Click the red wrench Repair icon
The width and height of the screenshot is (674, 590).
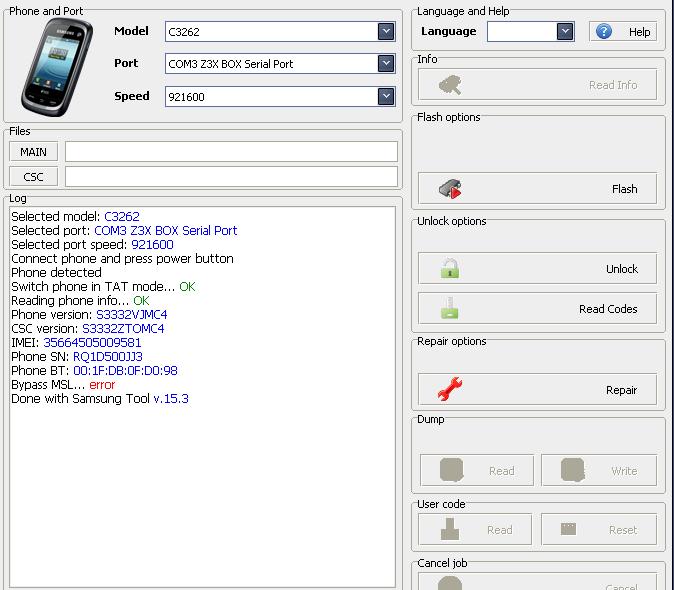[450, 389]
